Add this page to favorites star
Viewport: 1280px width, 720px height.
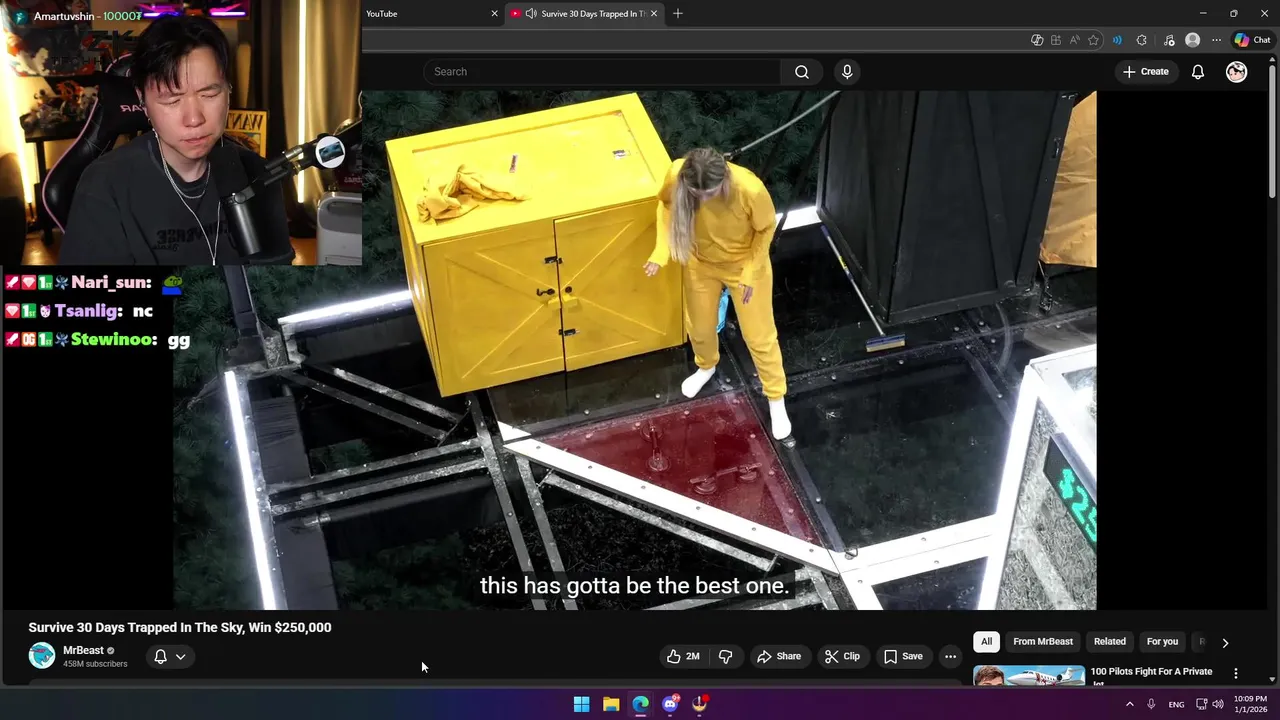click(1094, 40)
